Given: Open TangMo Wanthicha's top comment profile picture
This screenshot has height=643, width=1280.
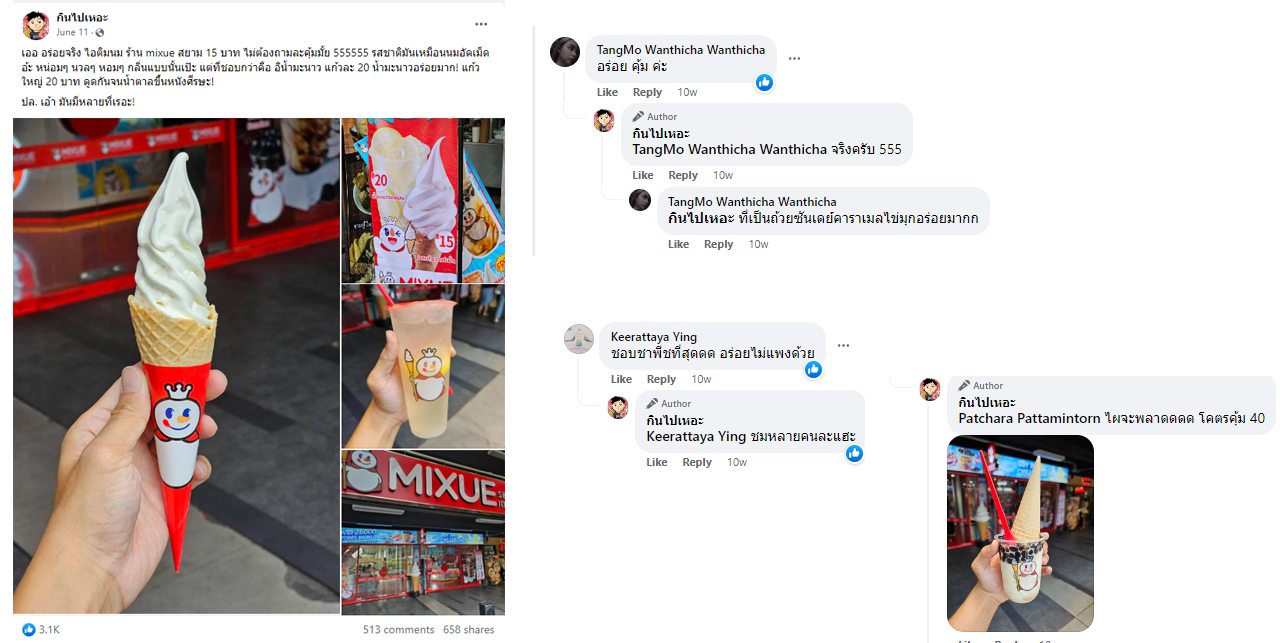Looking at the screenshot, I should click(x=565, y=52).
